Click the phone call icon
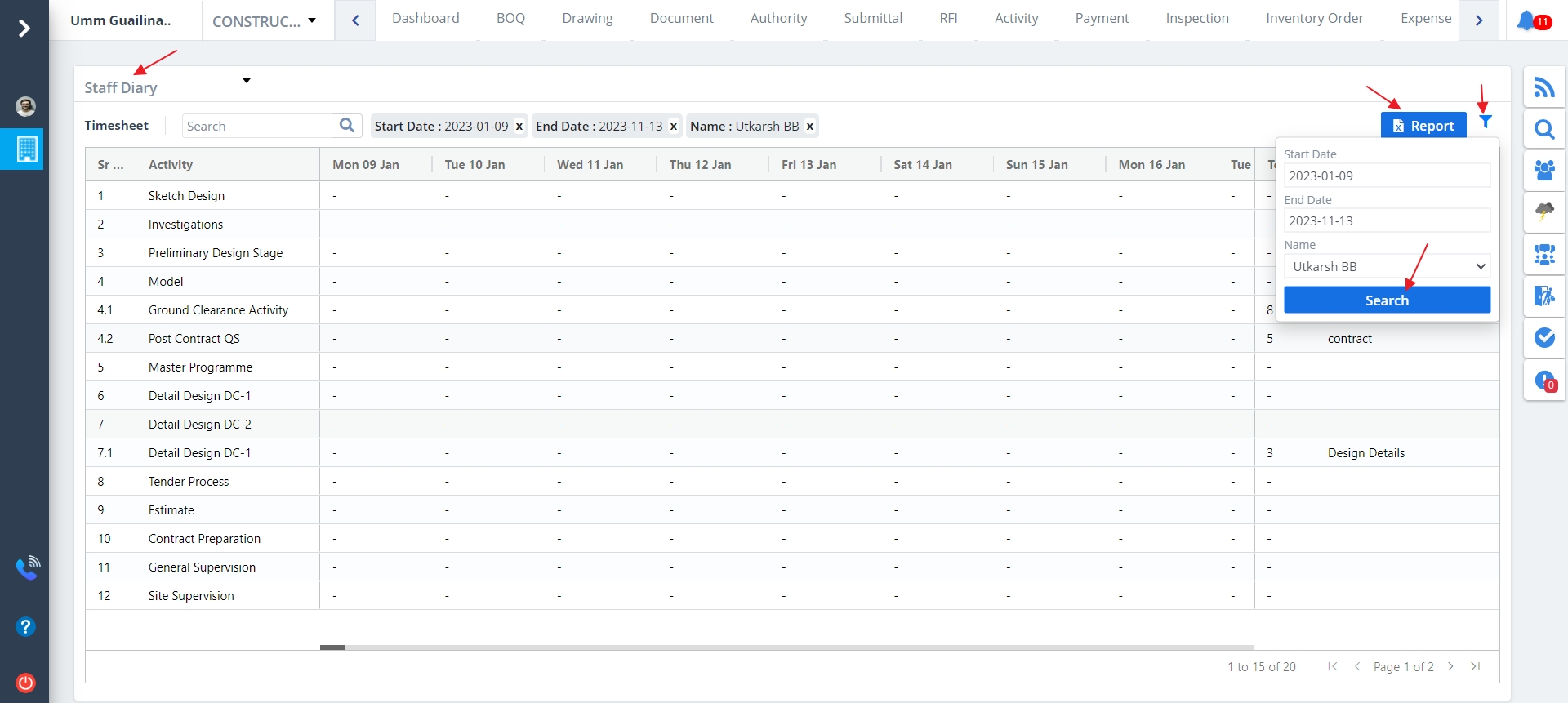The height and width of the screenshot is (703, 1568). pyautogui.click(x=27, y=567)
